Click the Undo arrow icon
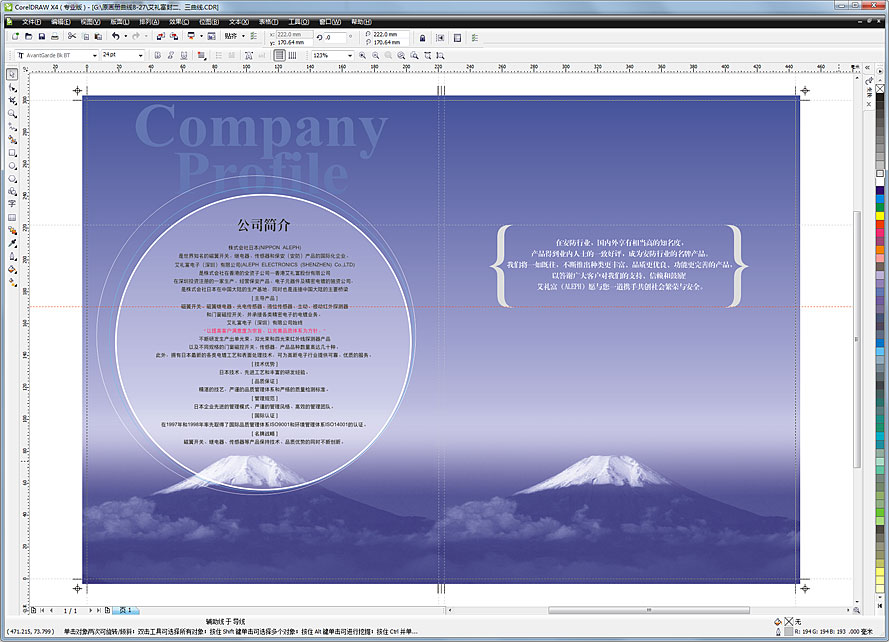 click(116, 37)
